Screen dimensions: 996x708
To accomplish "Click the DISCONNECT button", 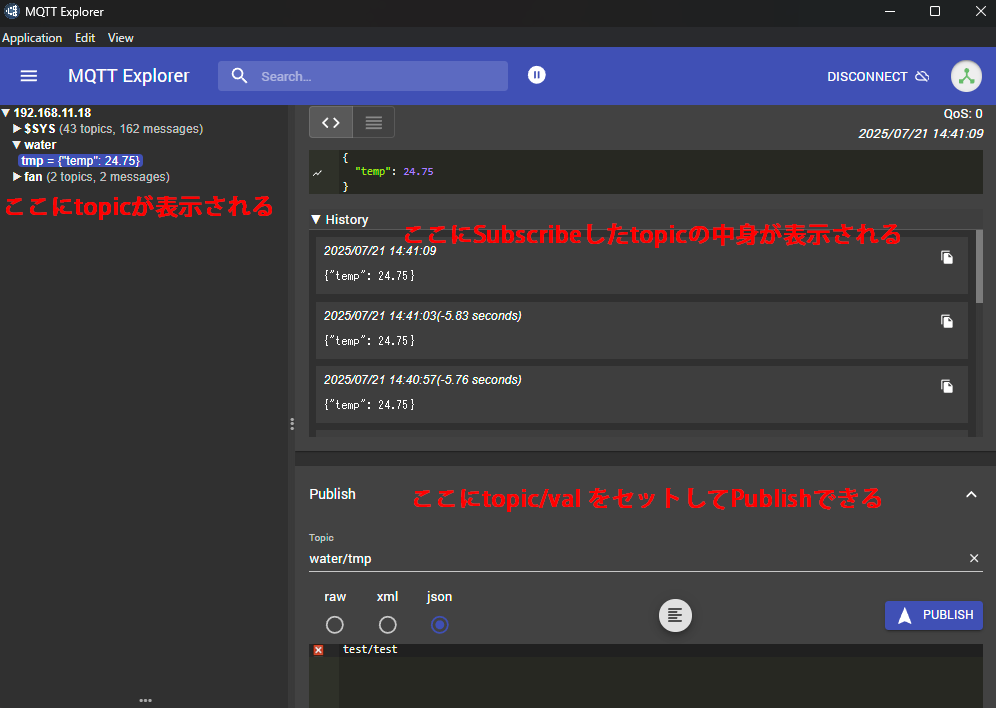I will click(x=878, y=76).
